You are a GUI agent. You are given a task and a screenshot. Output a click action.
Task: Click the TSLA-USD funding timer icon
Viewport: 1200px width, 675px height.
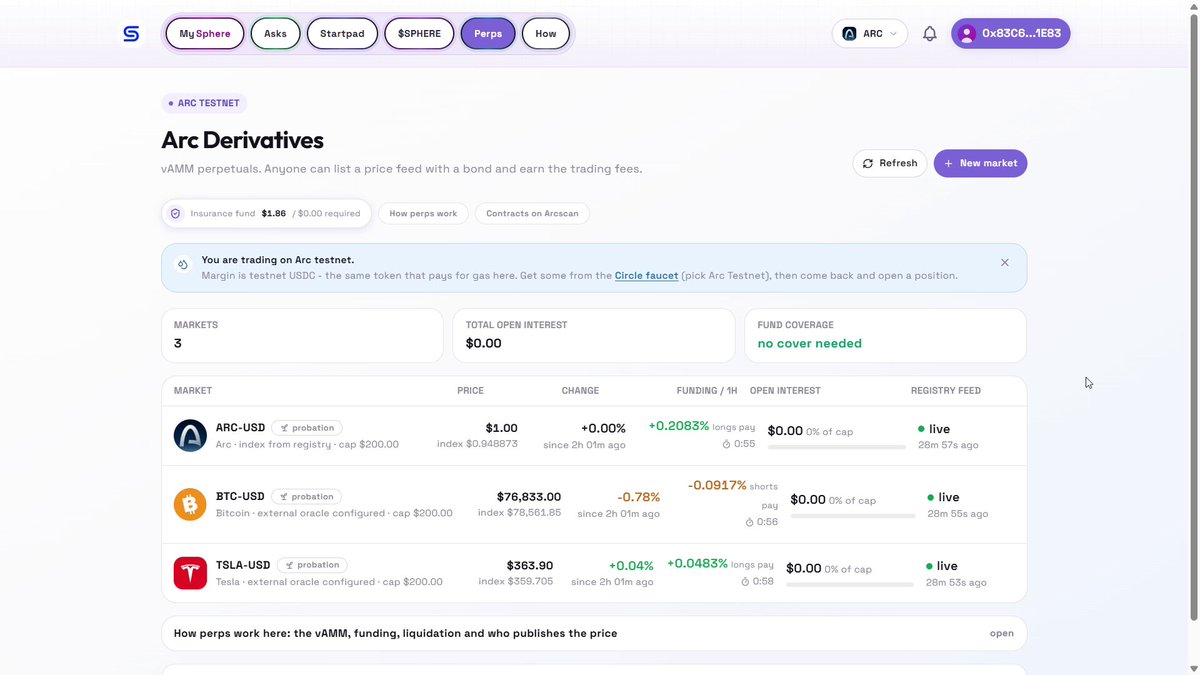click(746, 582)
